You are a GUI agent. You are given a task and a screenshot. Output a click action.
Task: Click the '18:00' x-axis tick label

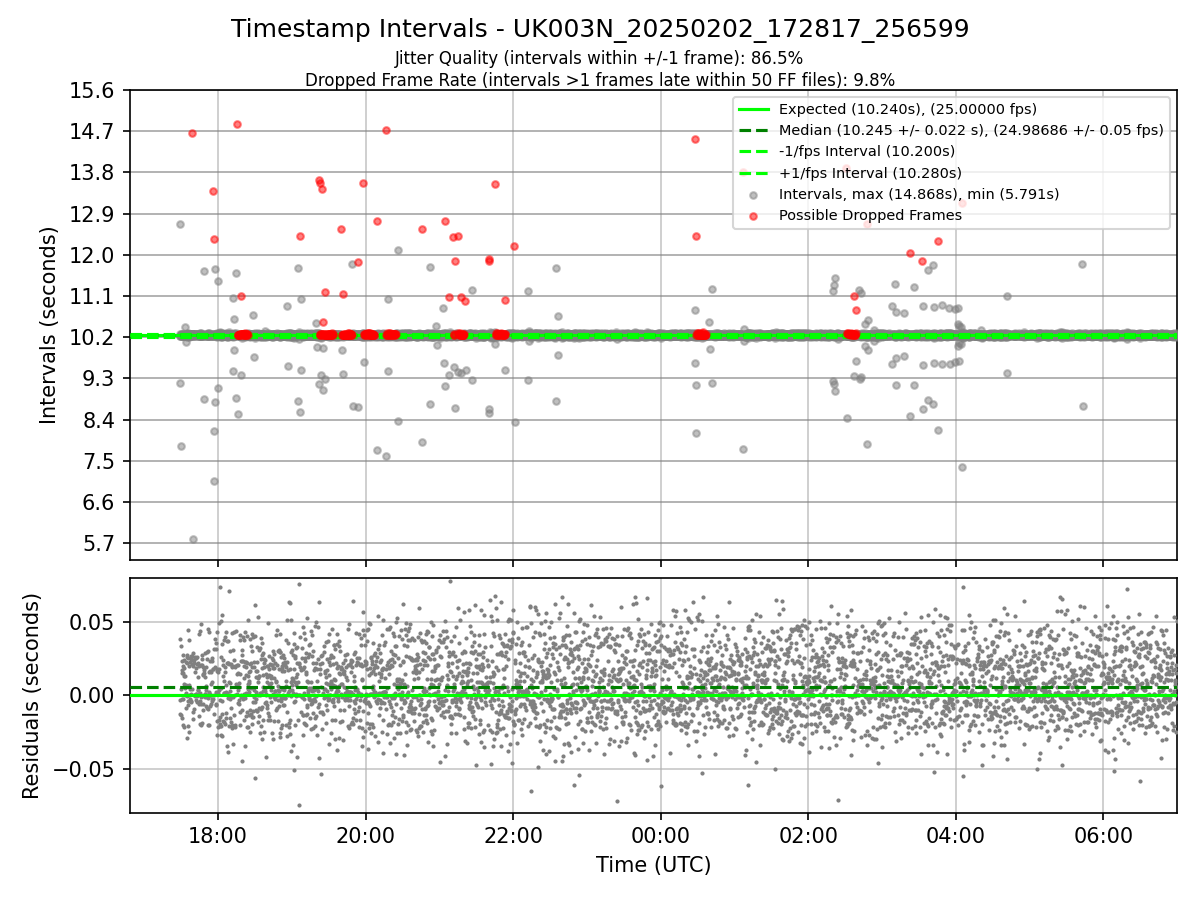tap(218, 835)
